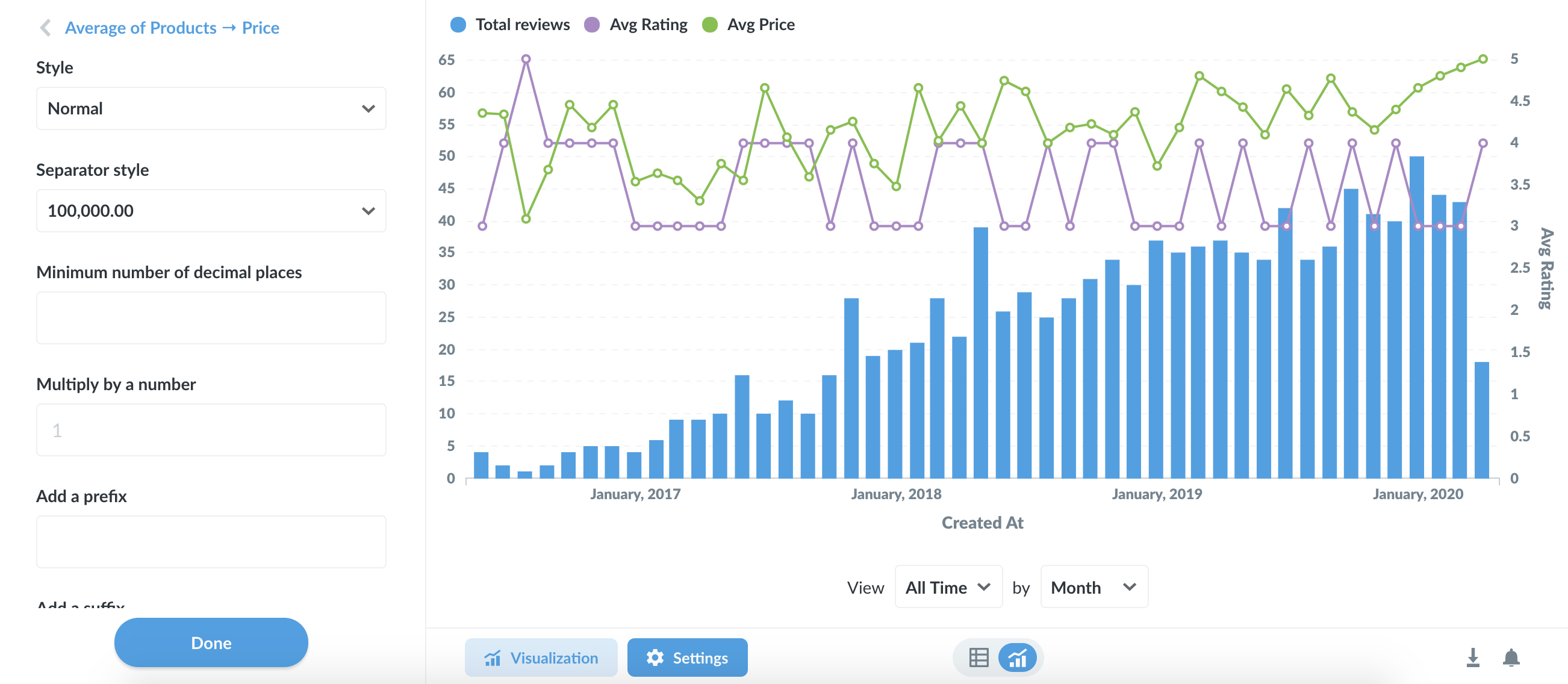Expand the Style dropdown menu
This screenshot has height=684, width=1568.
[209, 108]
